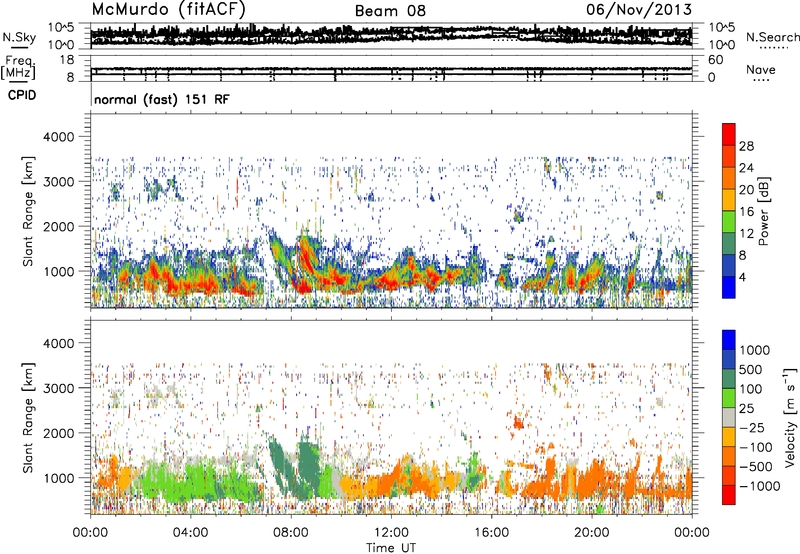Viewport: 800px width, 554px height.
Task: Click the 'Beam 08' label
Action: (390, 11)
